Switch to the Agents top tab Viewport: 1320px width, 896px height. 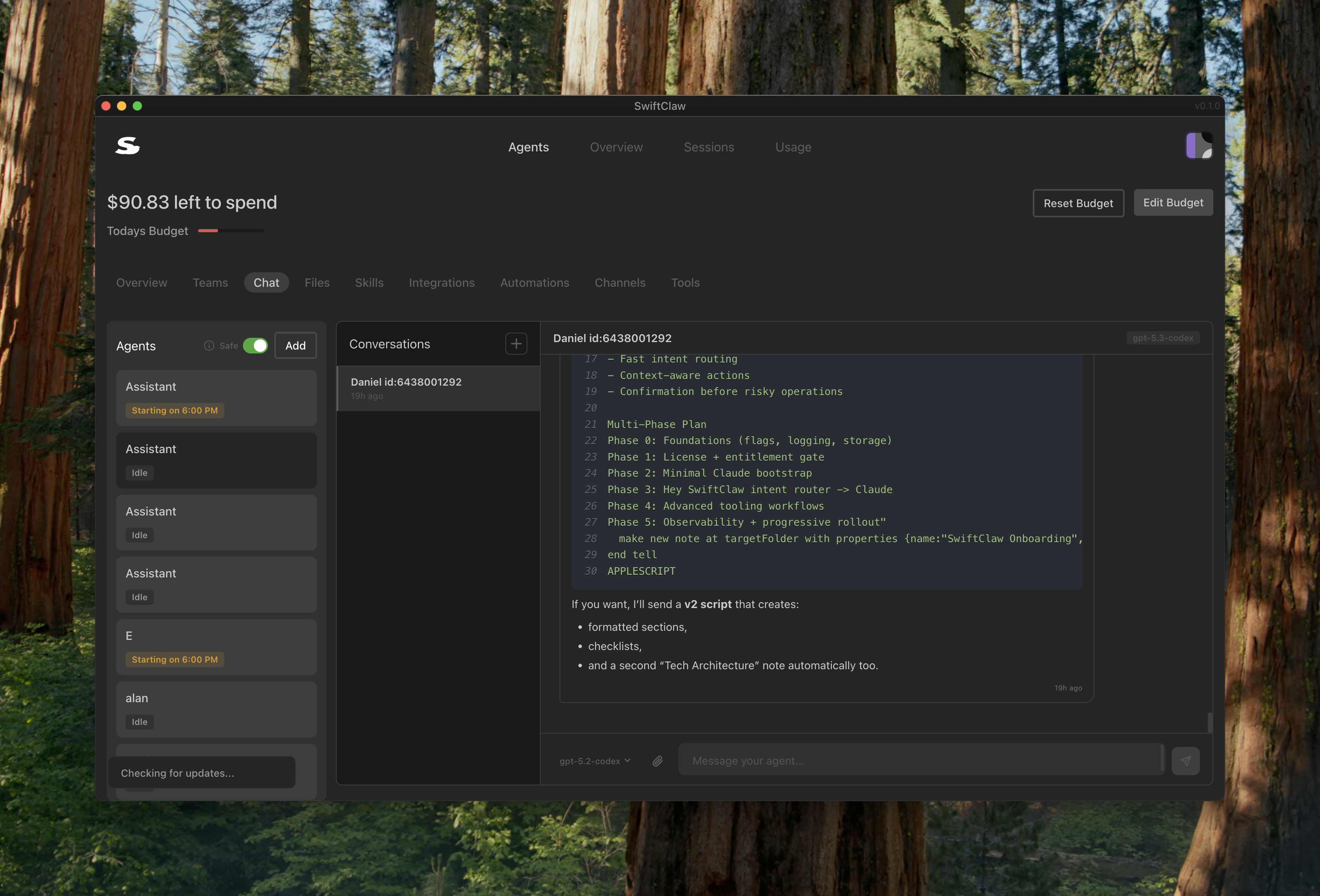[x=528, y=147]
